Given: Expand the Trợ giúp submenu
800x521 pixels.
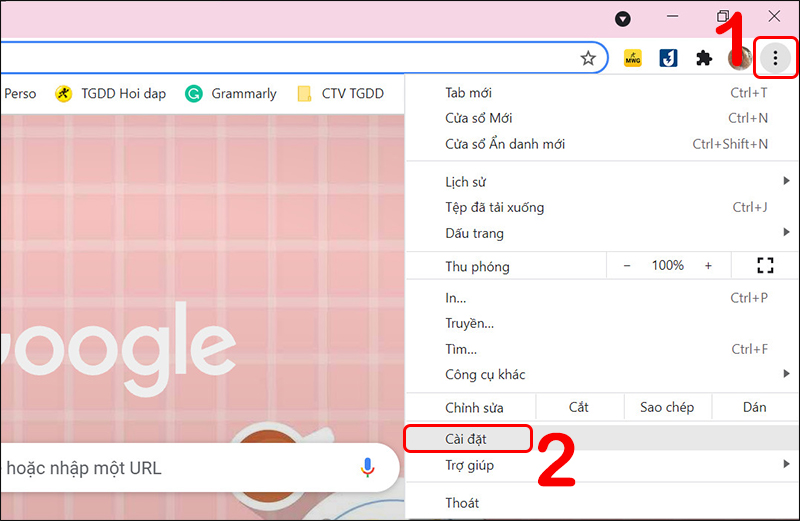Looking at the screenshot, I should (x=602, y=465).
